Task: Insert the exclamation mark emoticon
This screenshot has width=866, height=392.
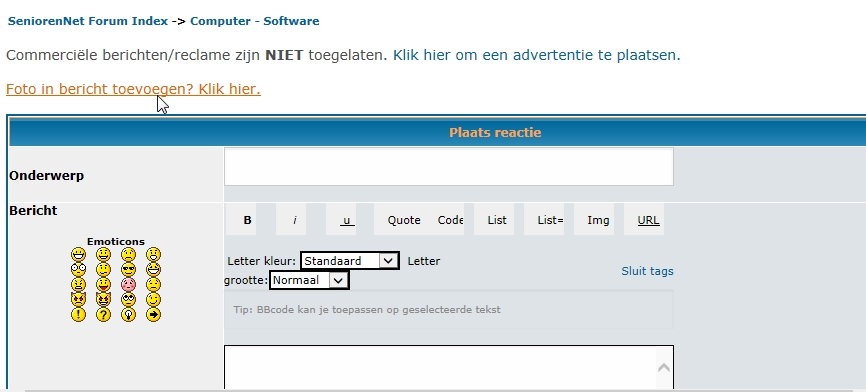Action: pyautogui.click(x=78, y=315)
